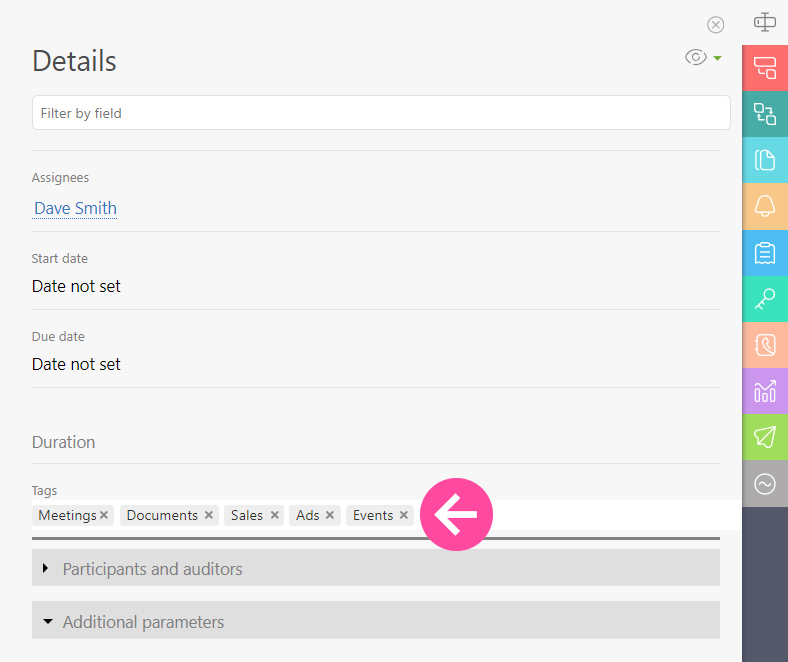Click the gray wave circle icon

765,484
